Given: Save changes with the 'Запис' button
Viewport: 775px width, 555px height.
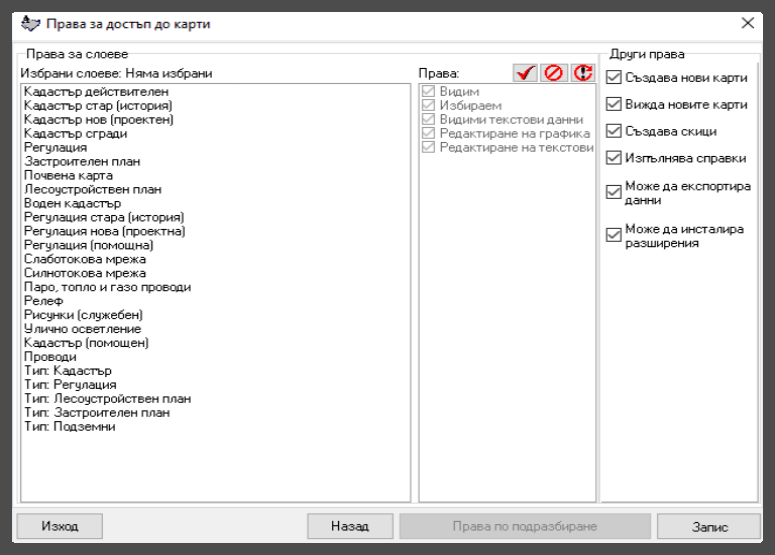Looking at the screenshot, I should tap(711, 525).
